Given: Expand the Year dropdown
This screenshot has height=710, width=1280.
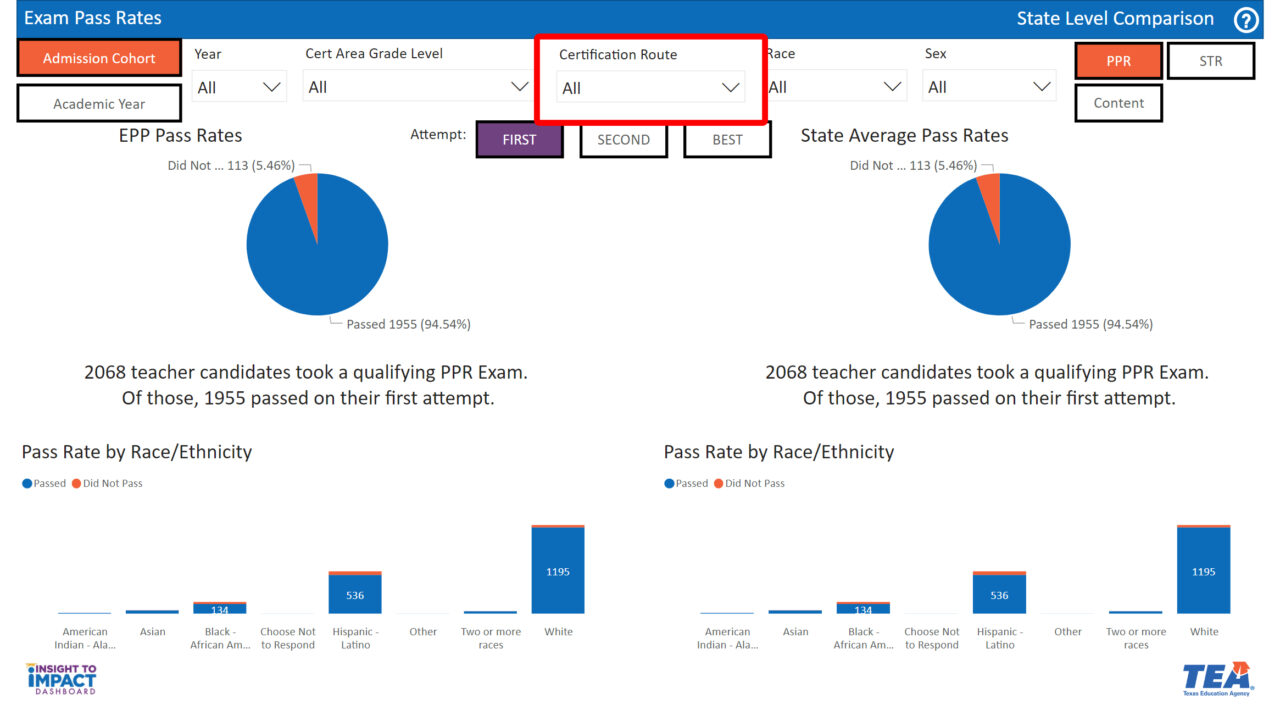Looking at the screenshot, I should point(239,87).
